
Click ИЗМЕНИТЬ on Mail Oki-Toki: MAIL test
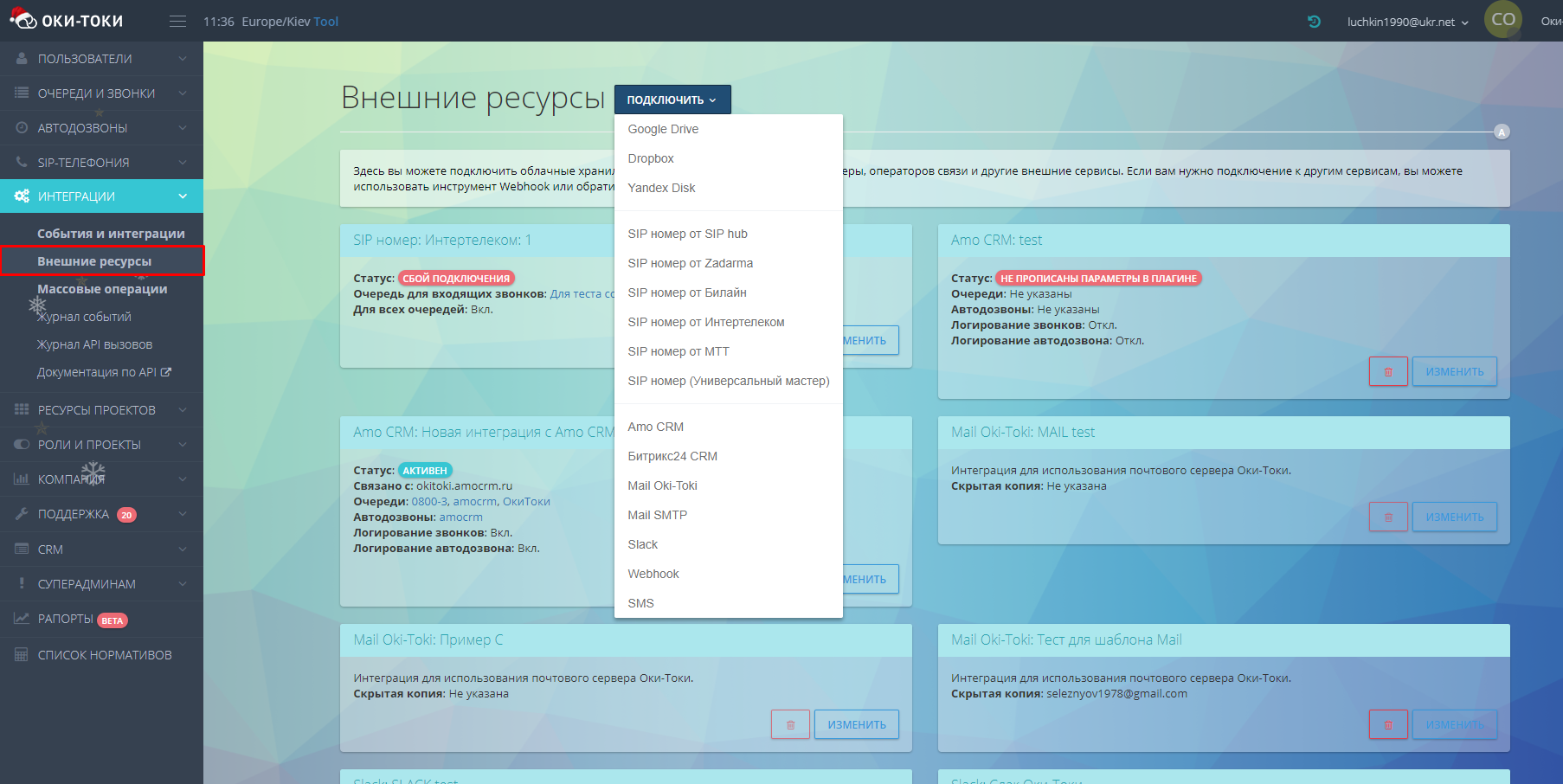[x=1455, y=517]
